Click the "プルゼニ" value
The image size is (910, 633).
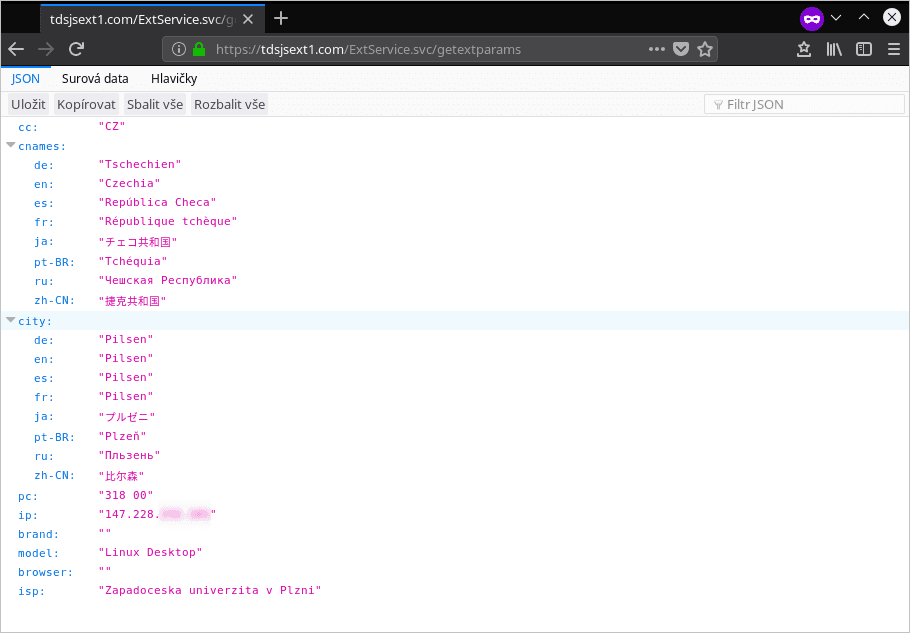point(127,417)
